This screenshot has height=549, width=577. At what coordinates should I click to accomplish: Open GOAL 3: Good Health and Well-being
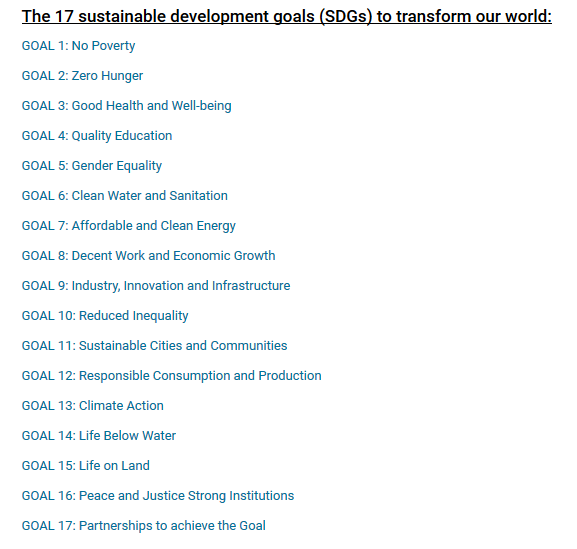[127, 106]
